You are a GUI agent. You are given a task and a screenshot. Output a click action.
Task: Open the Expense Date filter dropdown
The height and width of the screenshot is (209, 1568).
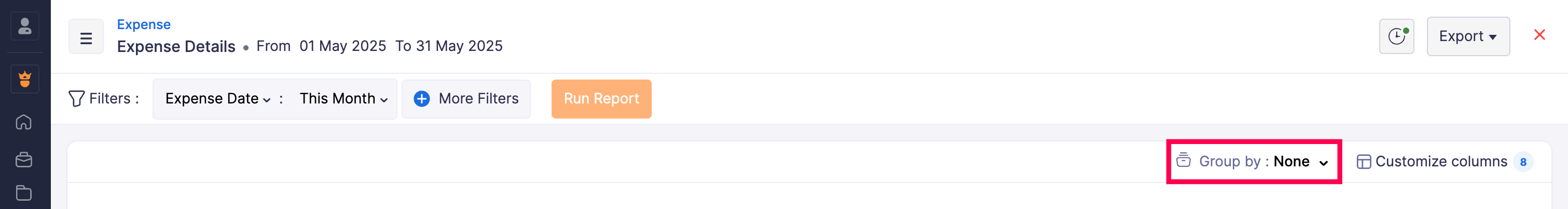[217, 99]
